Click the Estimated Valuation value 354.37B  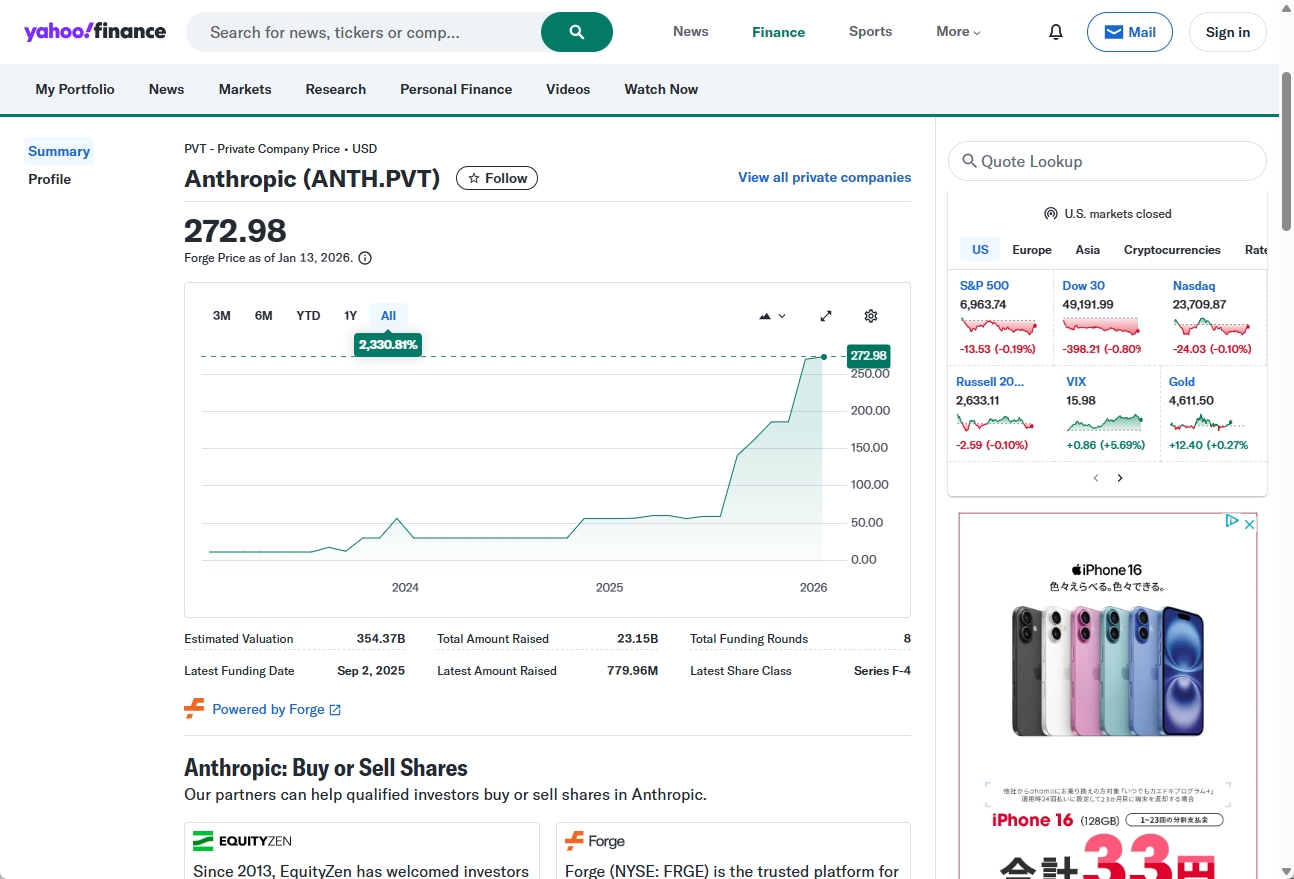pyautogui.click(x=381, y=639)
